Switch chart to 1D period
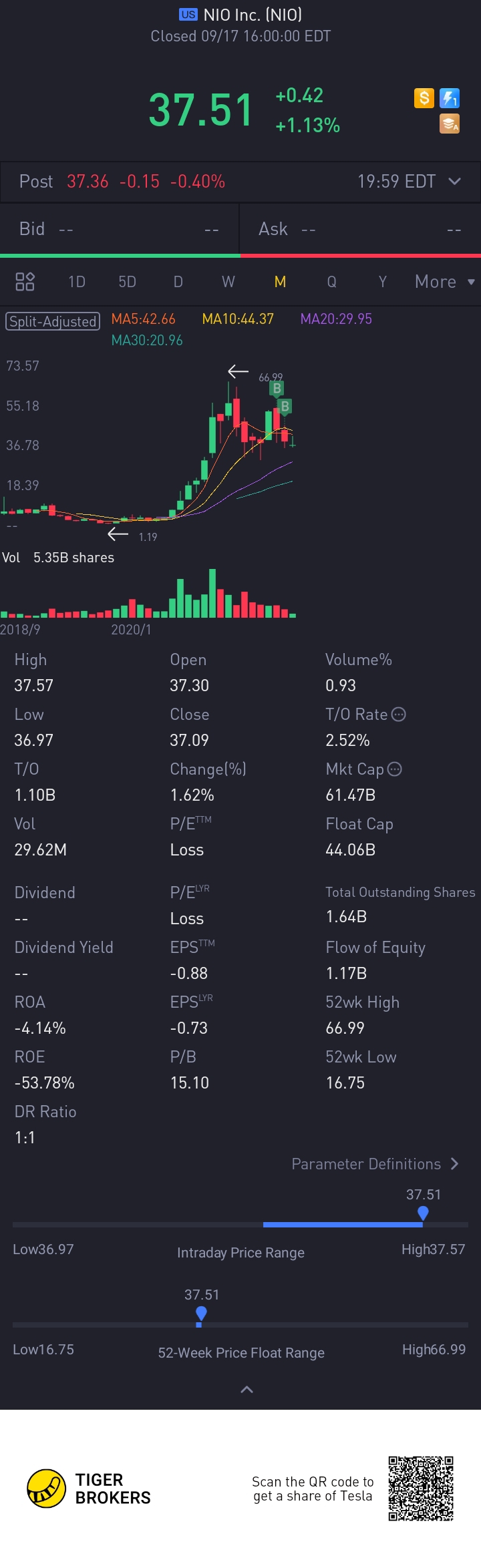481x1568 pixels. coord(77,282)
